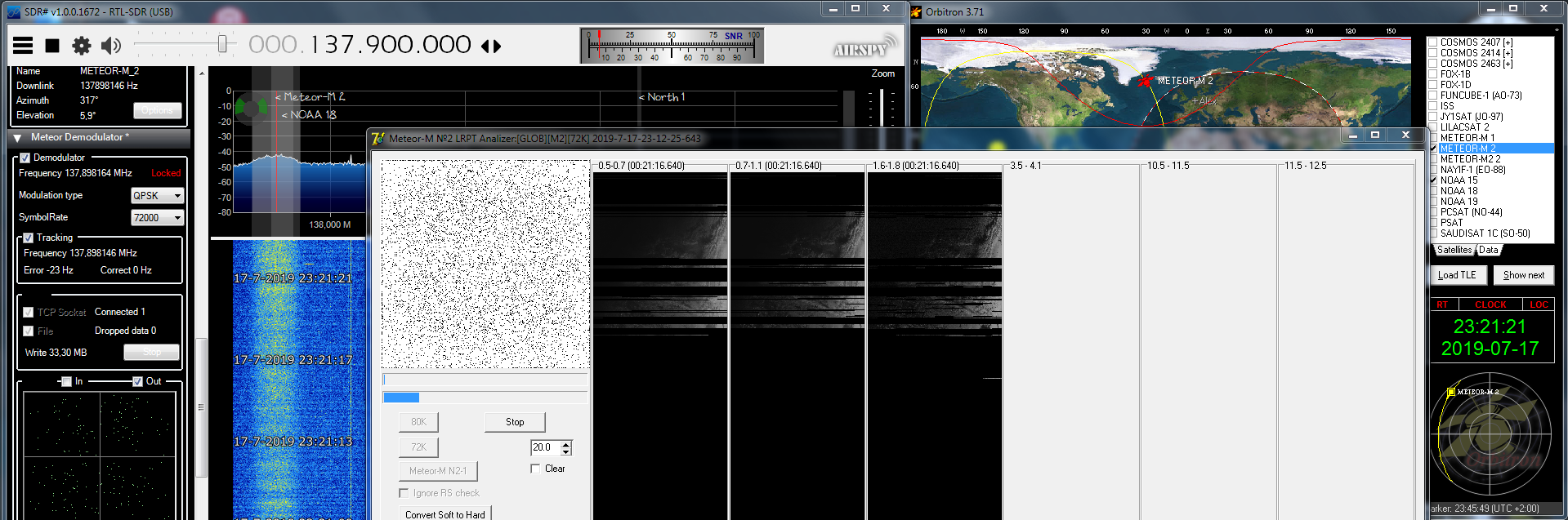Click the 0.7-1.1 channel image

(x=797, y=345)
